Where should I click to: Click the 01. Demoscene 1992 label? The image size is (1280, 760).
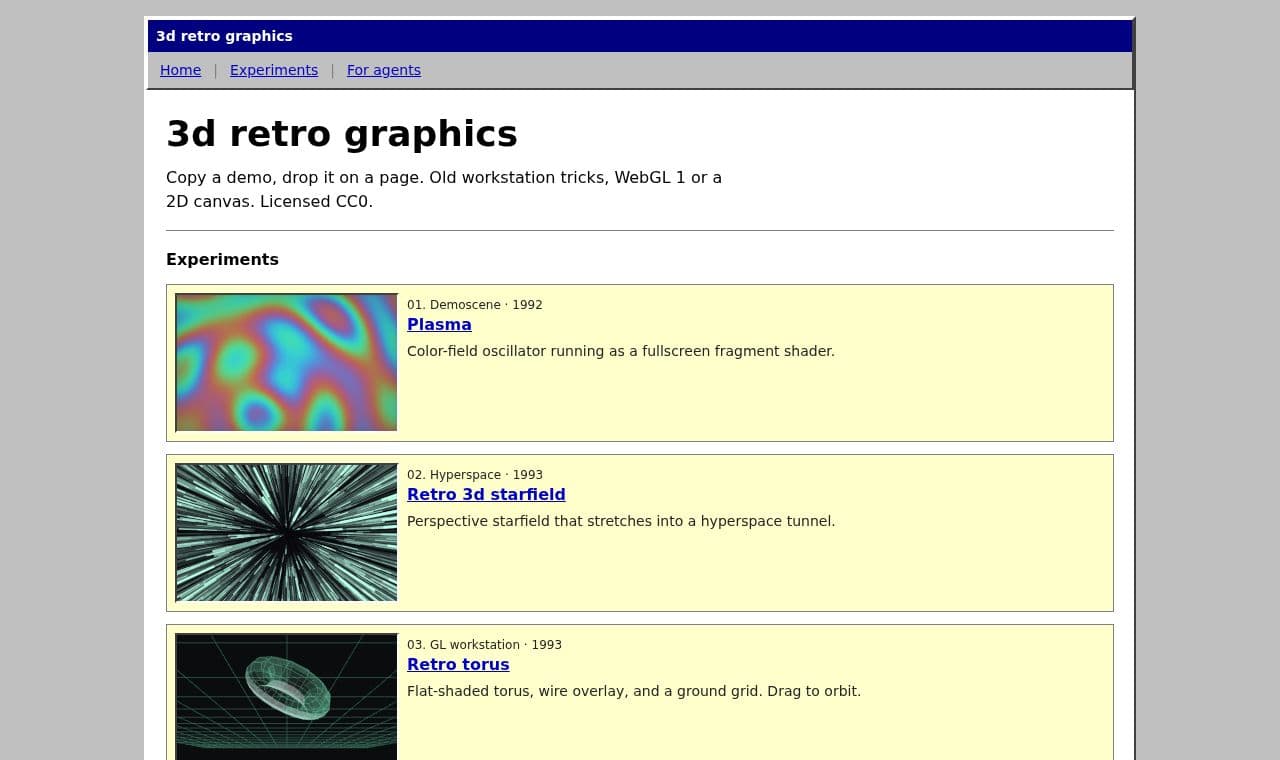(475, 305)
